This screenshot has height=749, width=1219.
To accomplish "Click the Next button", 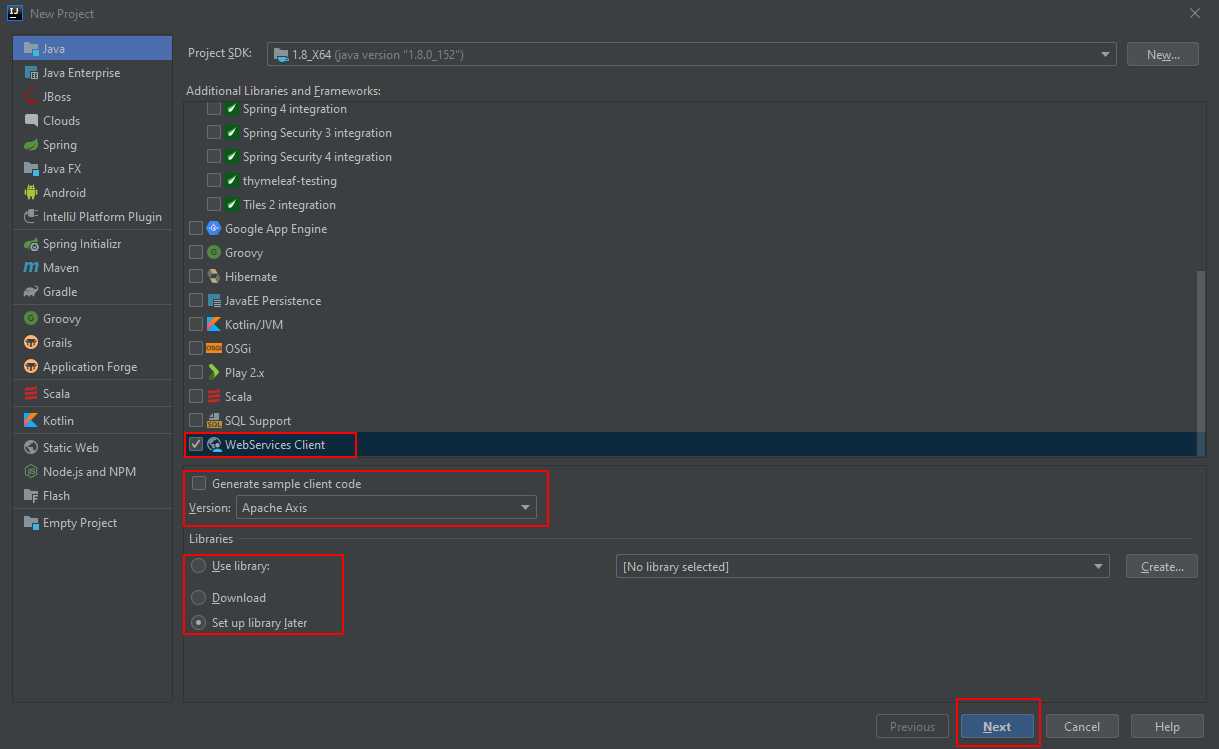I will (997, 726).
